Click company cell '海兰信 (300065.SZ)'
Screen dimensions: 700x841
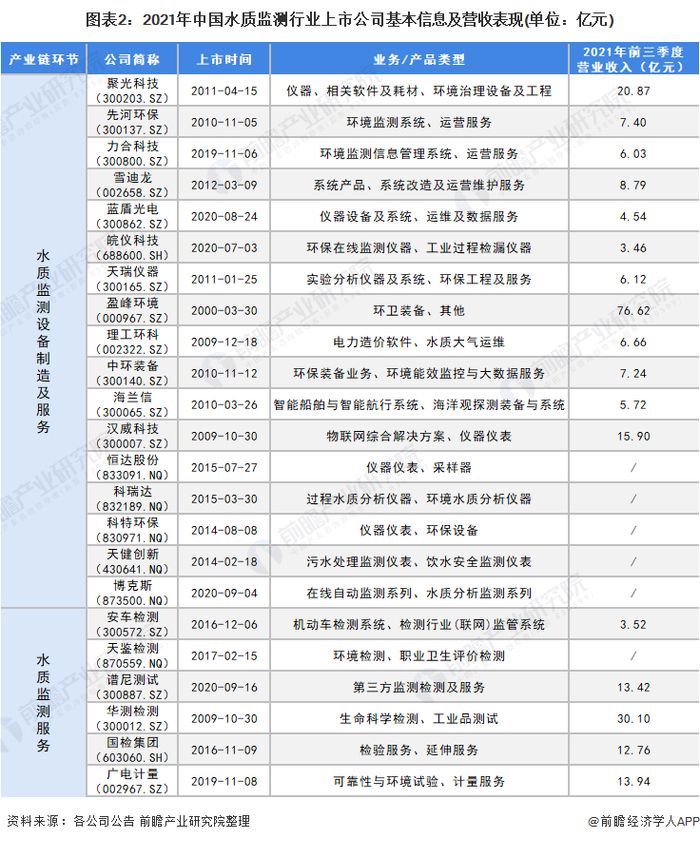pos(132,404)
